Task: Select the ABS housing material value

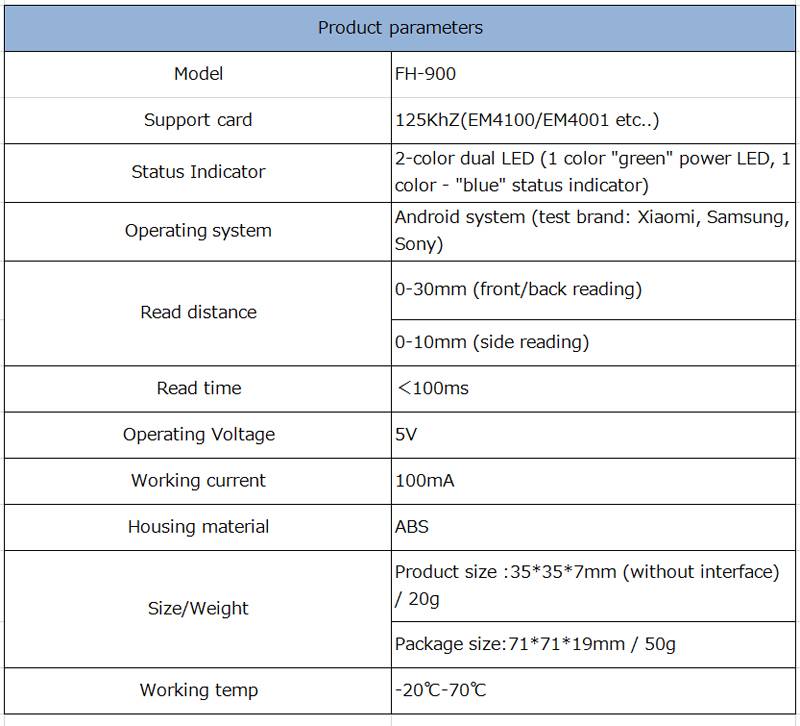Action: tap(412, 527)
